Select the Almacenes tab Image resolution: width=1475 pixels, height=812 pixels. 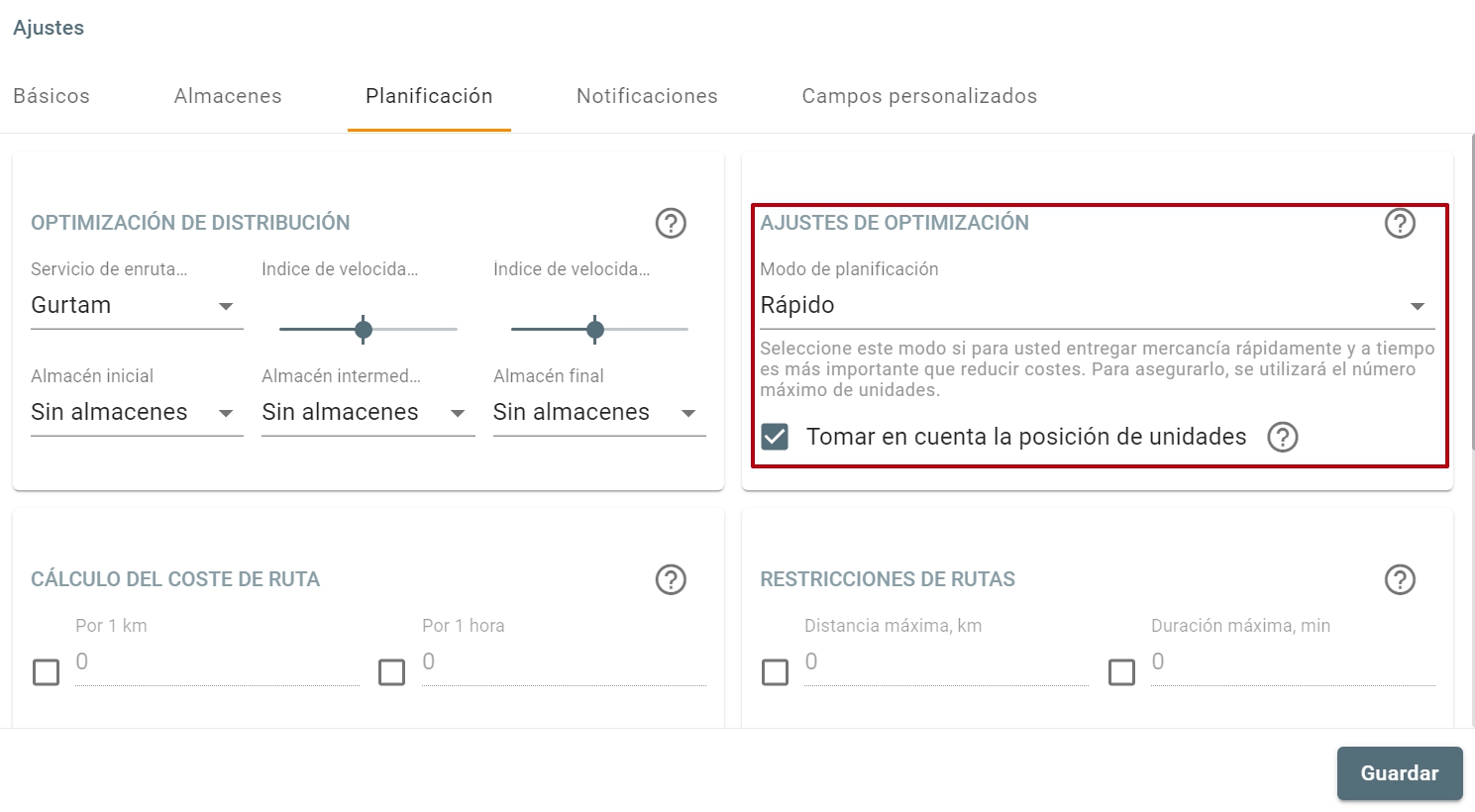228,96
